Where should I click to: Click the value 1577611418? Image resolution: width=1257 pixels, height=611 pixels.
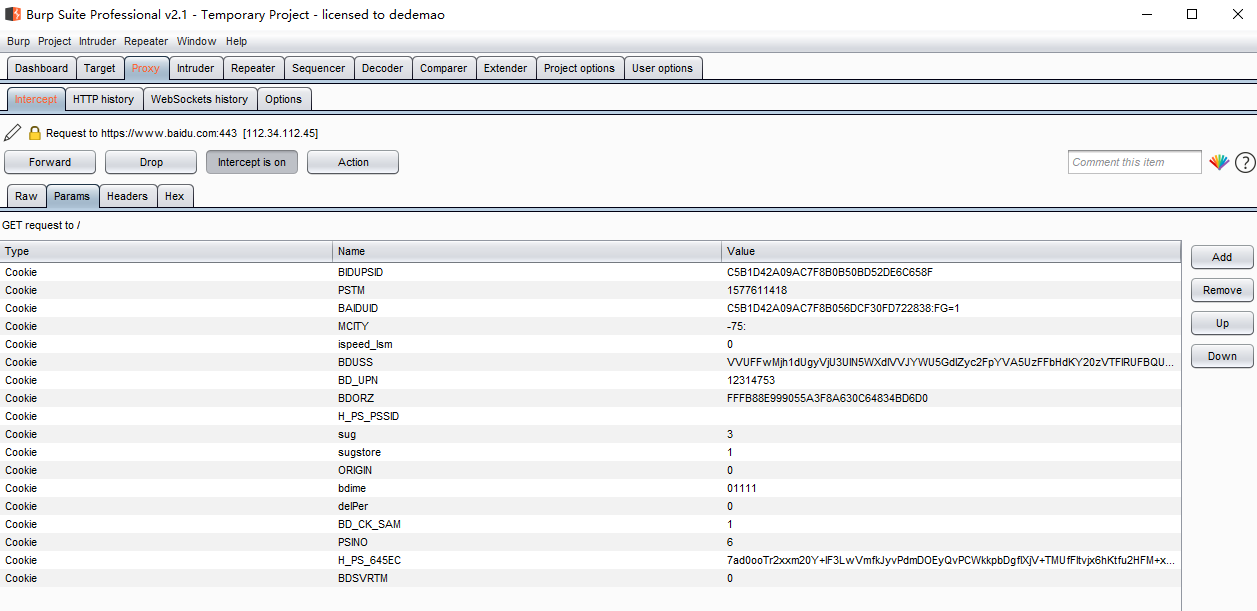tap(757, 290)
